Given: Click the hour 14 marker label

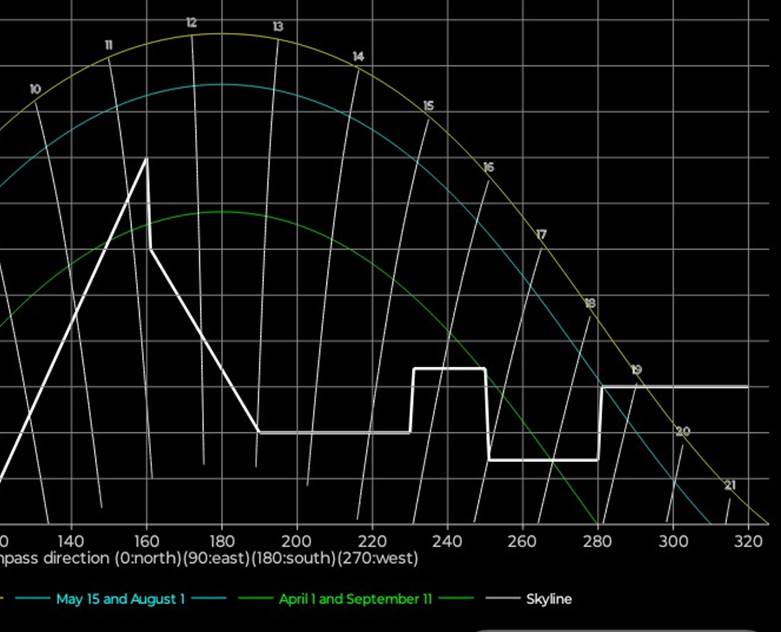Looking at the screenshot, I should [358, 57].
